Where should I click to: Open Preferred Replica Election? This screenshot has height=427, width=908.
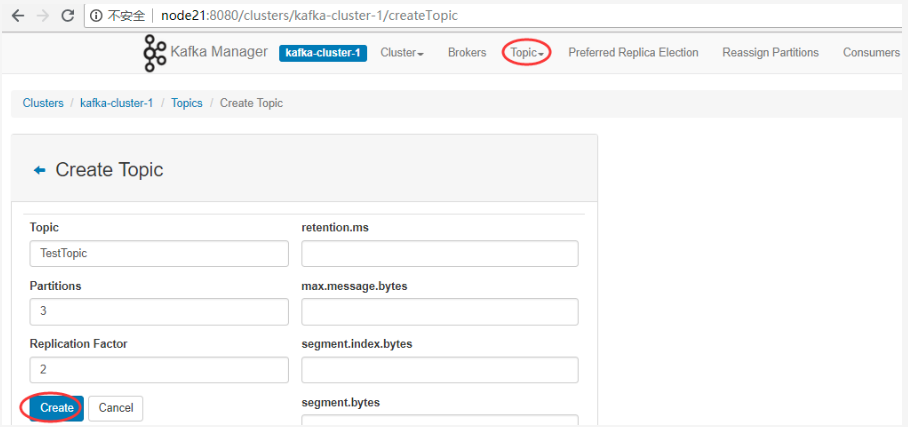(633, 53)
